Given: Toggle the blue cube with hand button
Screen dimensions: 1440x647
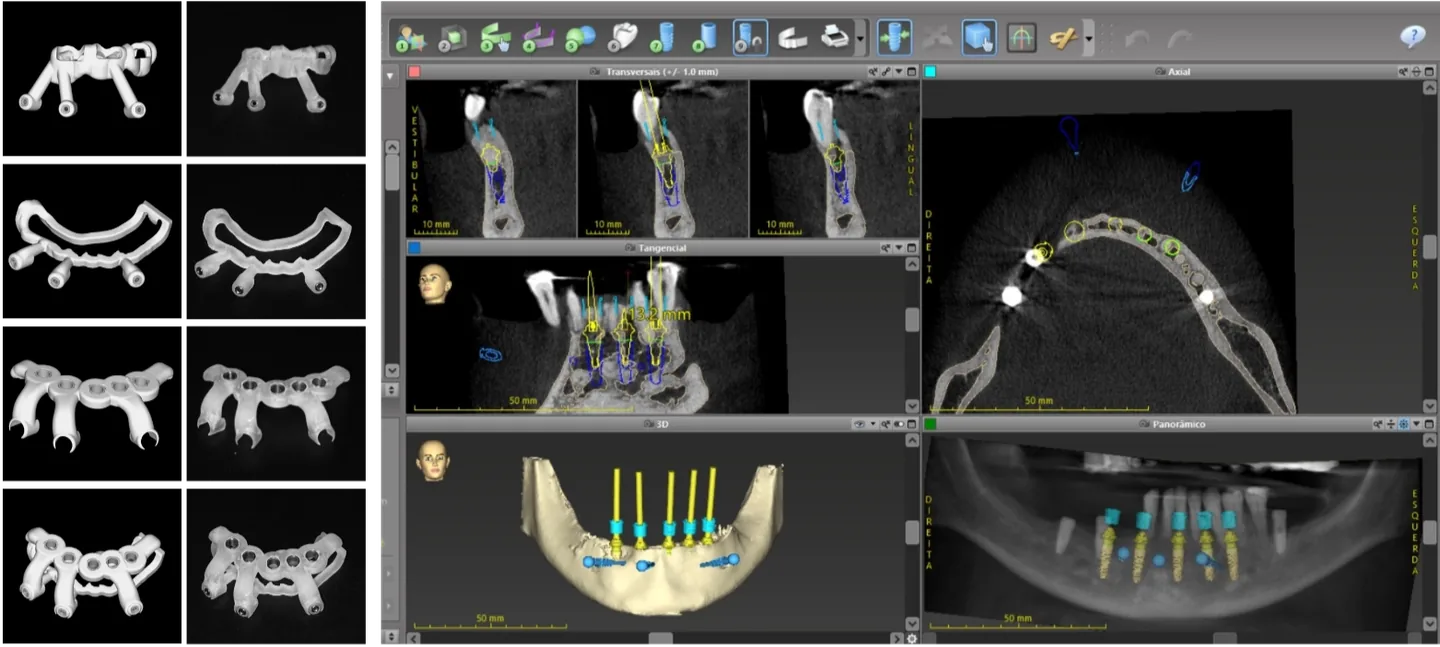Looking at the screenshot, I should click(979, 37).
